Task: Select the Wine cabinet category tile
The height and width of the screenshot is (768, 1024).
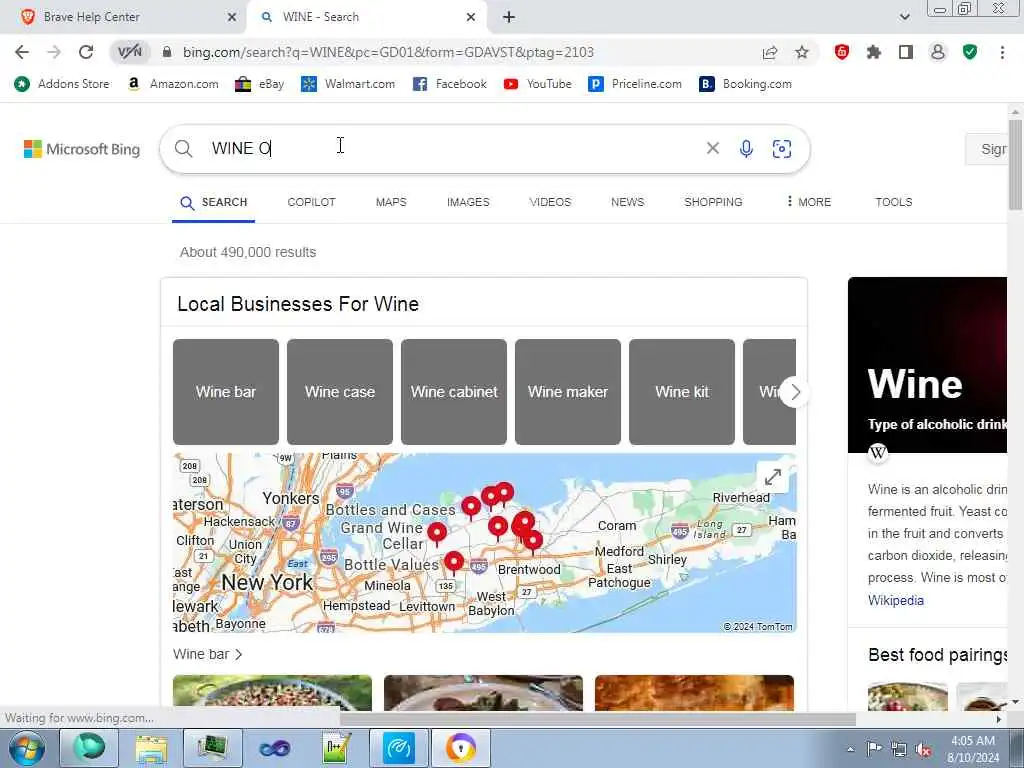Action: (x=454, y=392)
